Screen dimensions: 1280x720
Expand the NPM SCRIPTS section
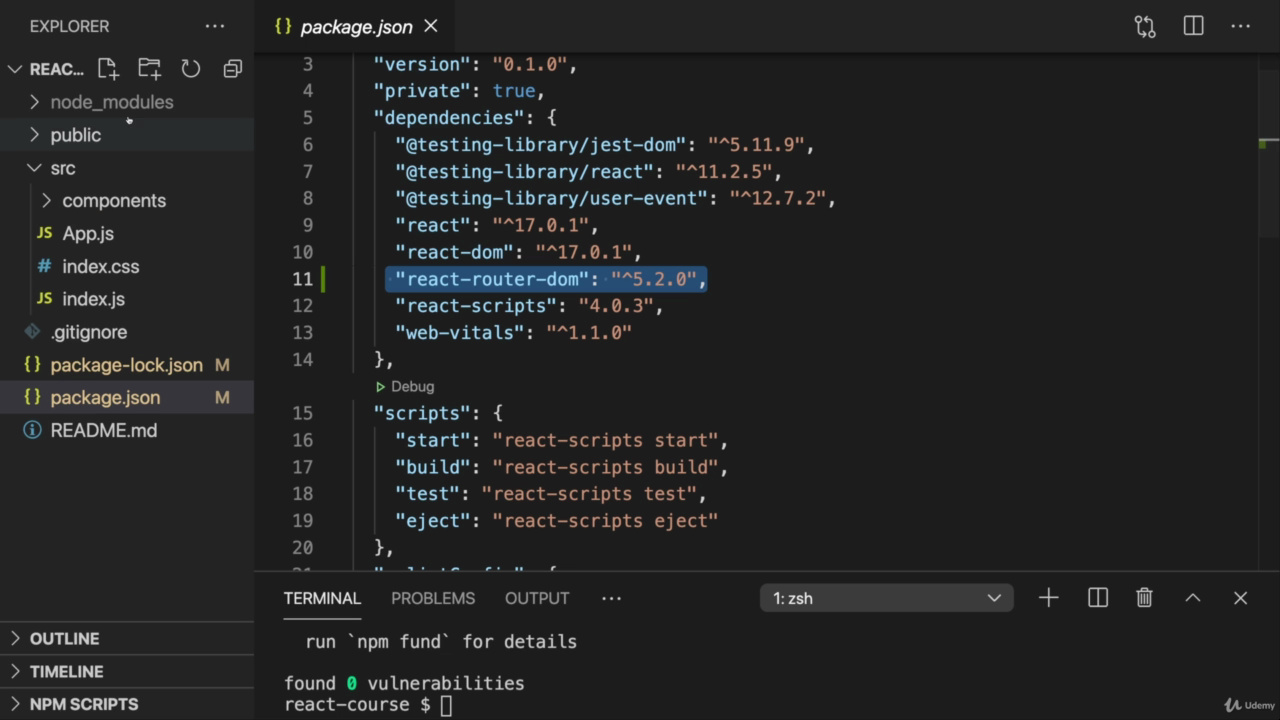(x=83, y=704)
